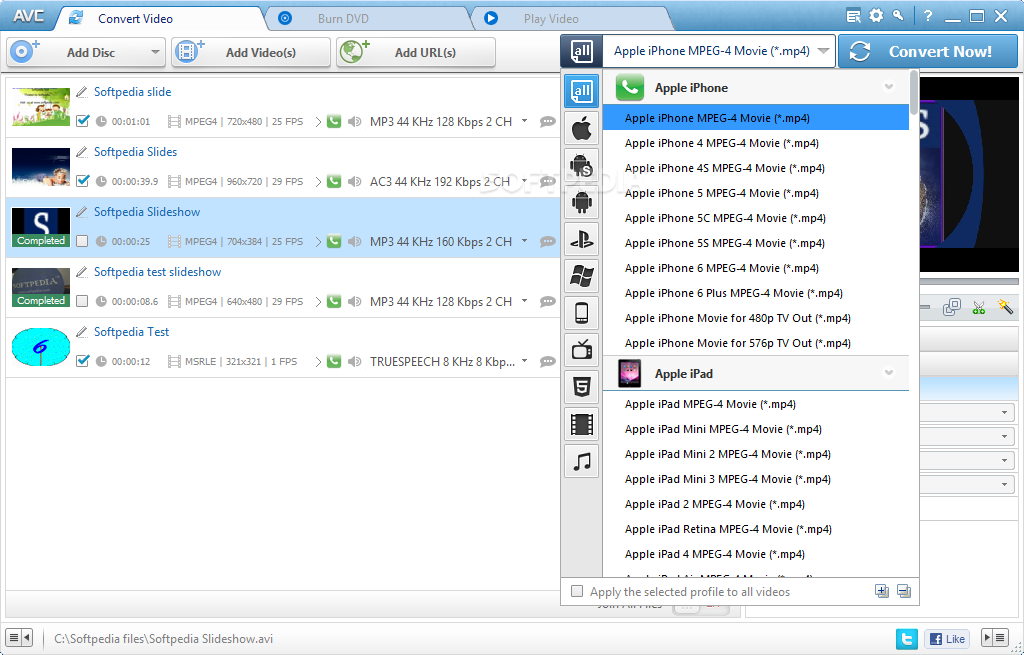Open the settings gear in title bar
The image size is (1024, 655).
876,16
